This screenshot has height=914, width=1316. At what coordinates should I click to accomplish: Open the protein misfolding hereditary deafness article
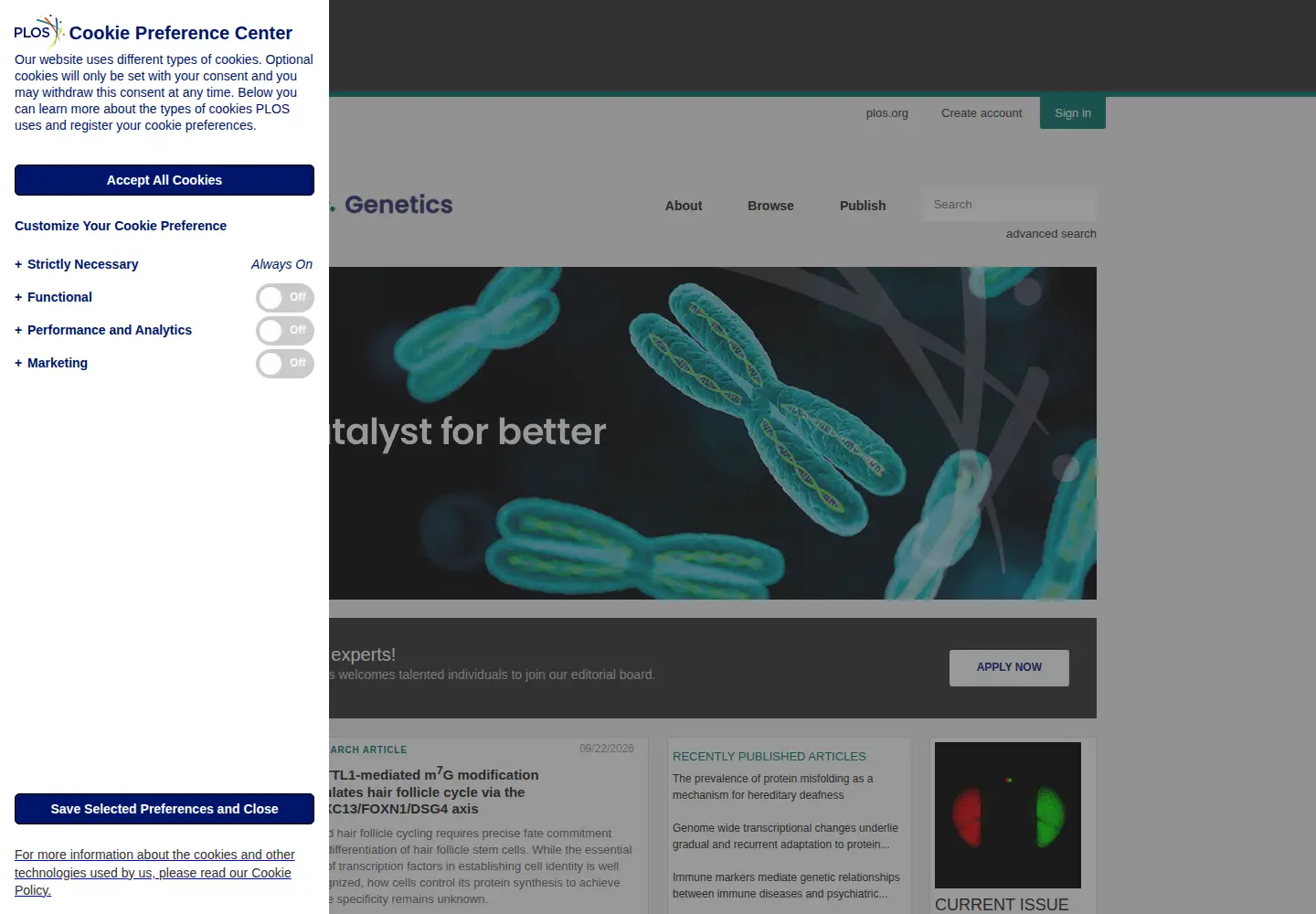coord(773,787)
